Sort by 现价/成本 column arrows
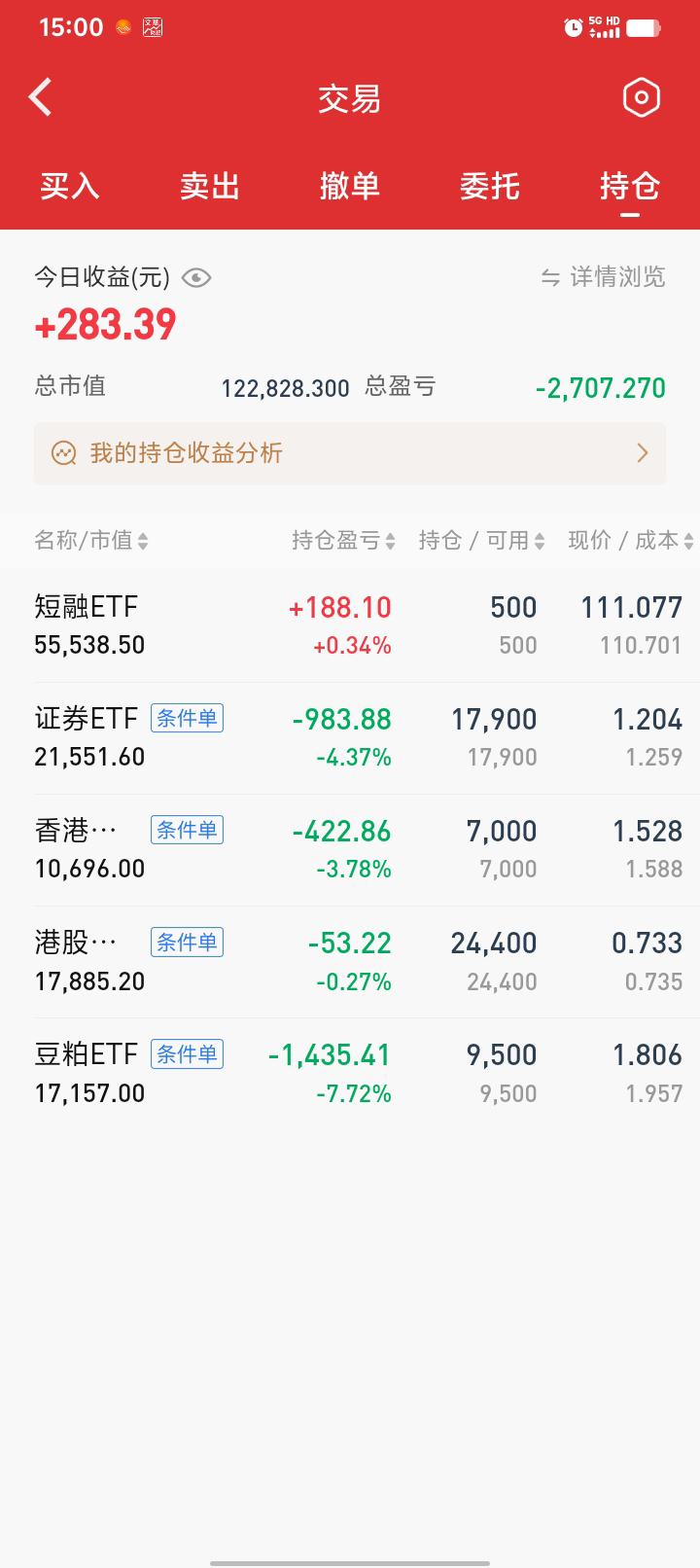The height and width of the screenshot is (1568, 700). click(x=688, y=541)
